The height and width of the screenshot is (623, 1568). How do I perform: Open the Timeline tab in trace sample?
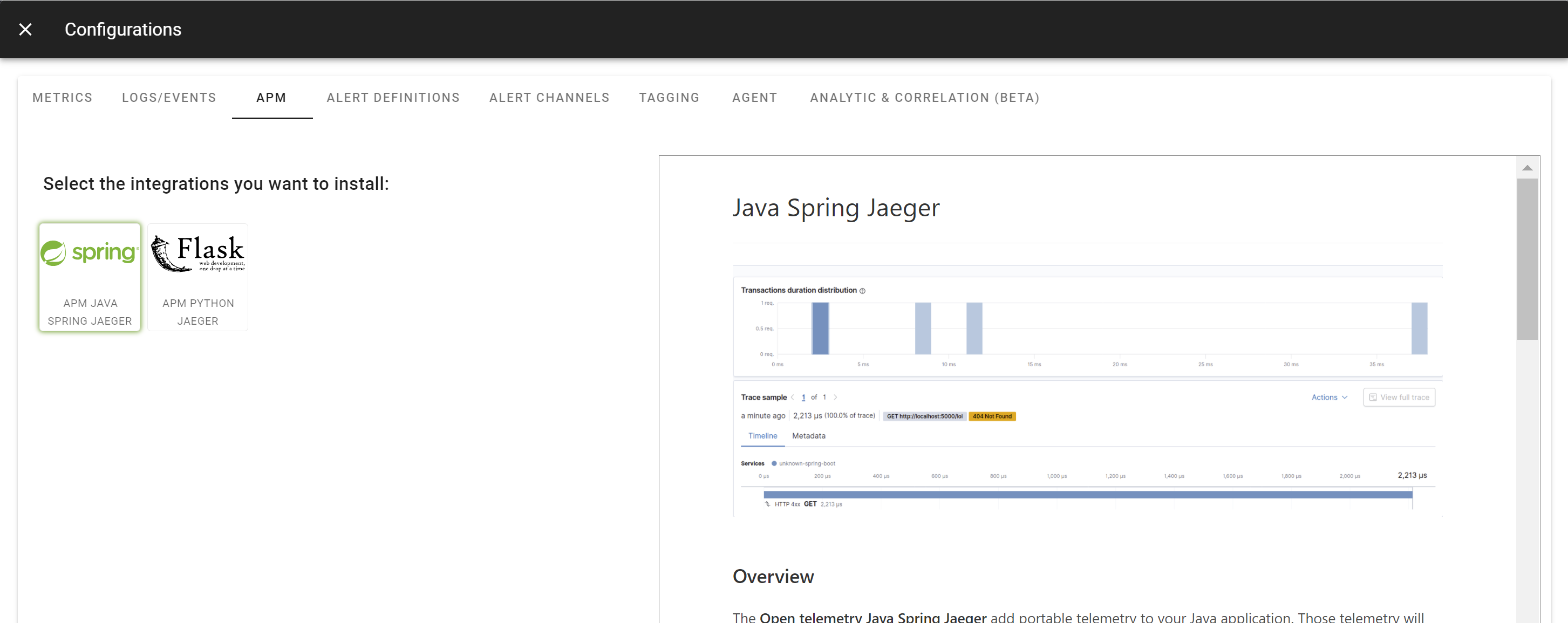point(763,436)
